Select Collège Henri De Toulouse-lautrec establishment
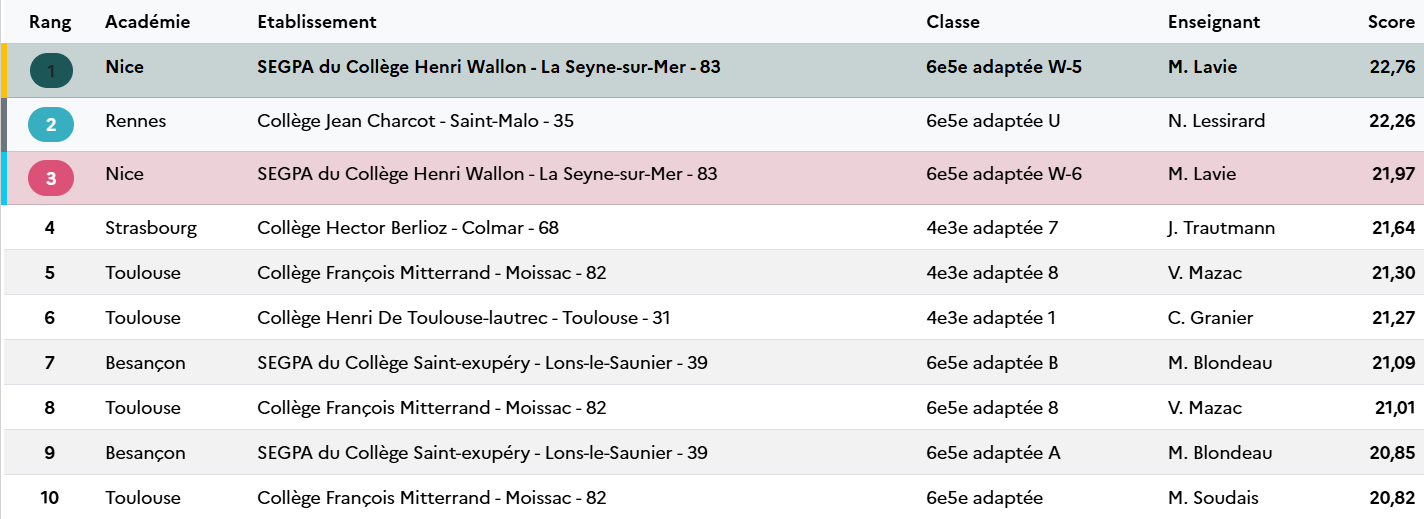This screenshot has height=519, width=1424. [464, 318]
